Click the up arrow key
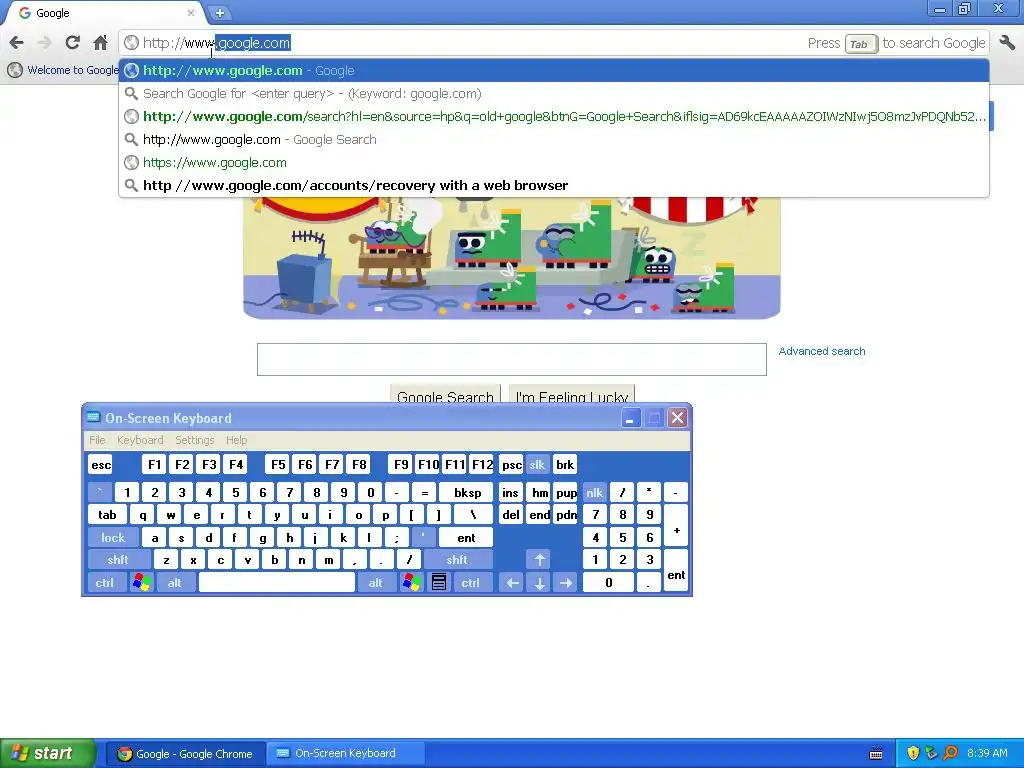The image size is (1024, 768). (x=539, y=560)
